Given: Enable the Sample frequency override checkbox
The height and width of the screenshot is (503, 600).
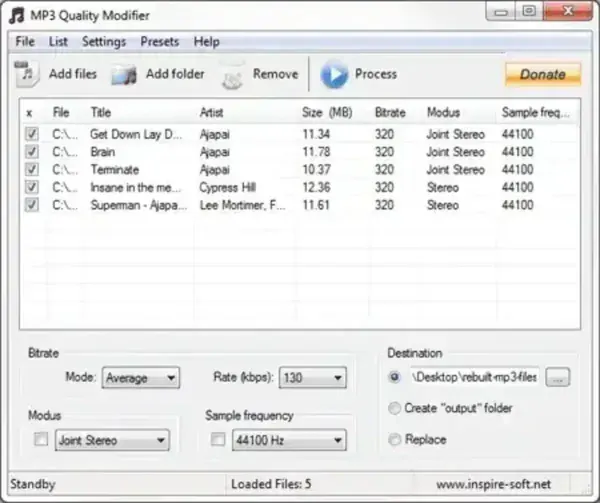Looking at the screenshot, I should 218,439.
